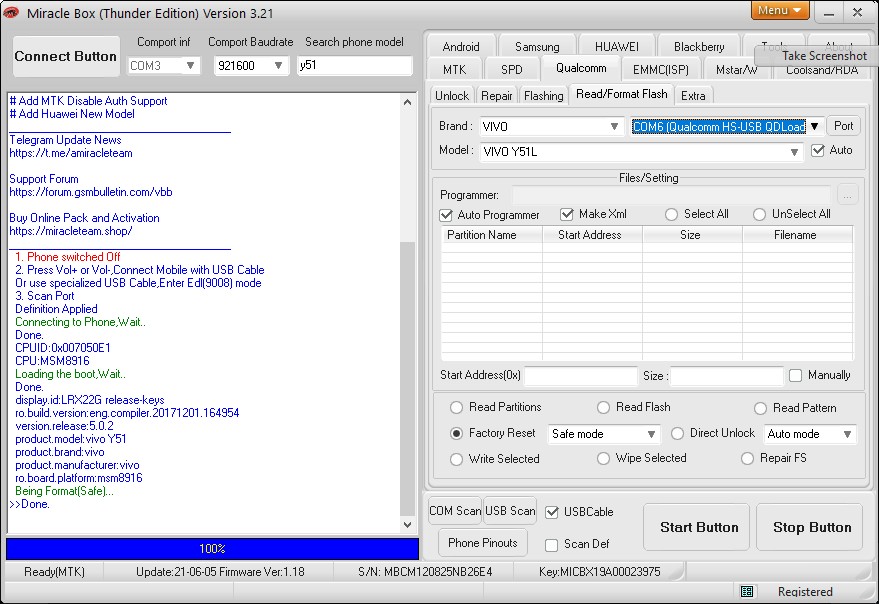Expand the Model VIVO Y51L dropdown
The image size is (879, 604).
(x=794, y=152)
